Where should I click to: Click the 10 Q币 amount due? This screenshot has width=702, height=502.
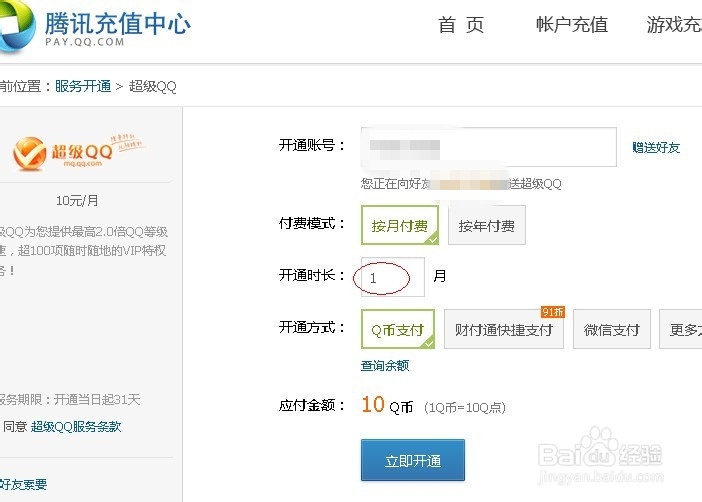pyautogui.click(x=387, y=405)
